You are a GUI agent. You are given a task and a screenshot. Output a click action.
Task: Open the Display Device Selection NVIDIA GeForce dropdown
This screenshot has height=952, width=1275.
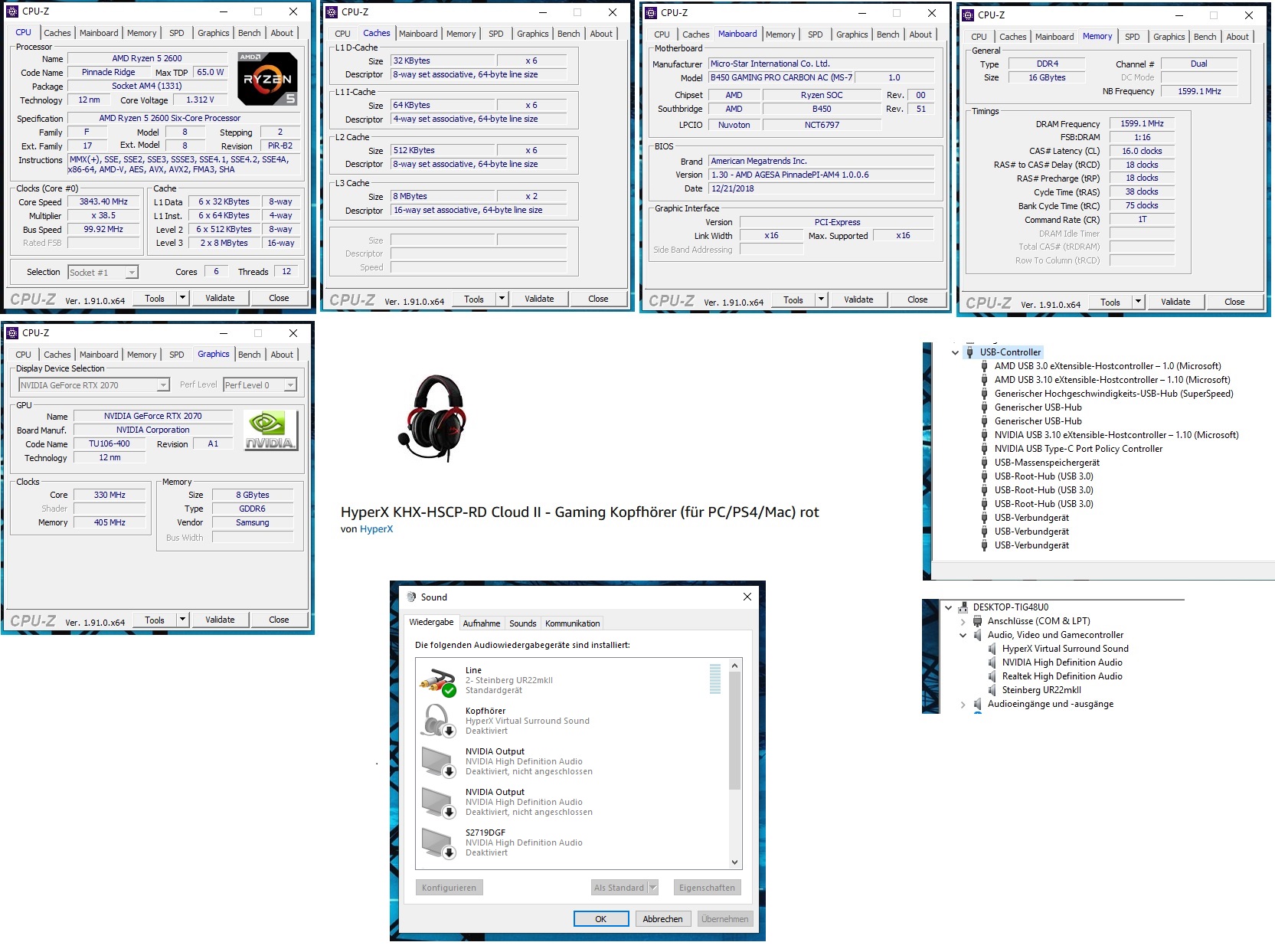[x=163, y=385]
